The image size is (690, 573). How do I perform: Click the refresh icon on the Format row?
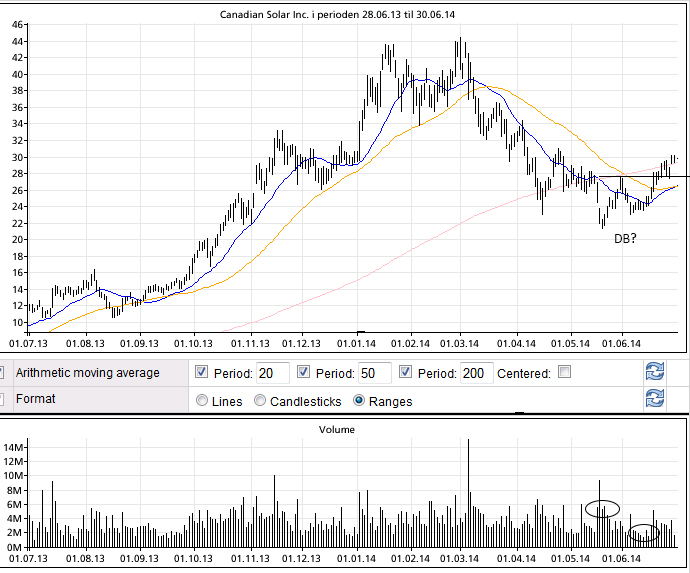(x=655, y=399)
